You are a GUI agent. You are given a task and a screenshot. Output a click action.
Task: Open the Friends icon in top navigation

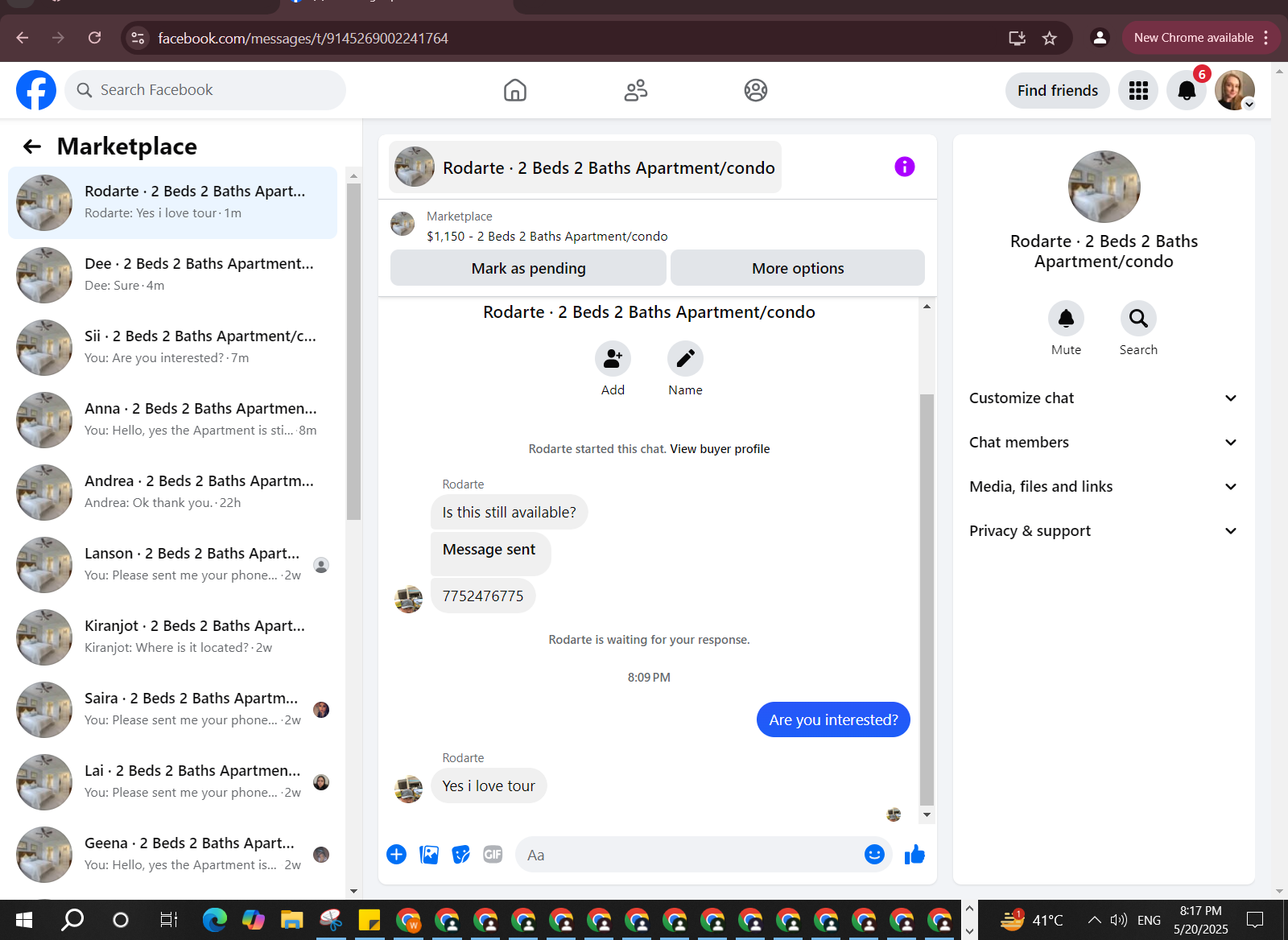click(x=636, y=90)
